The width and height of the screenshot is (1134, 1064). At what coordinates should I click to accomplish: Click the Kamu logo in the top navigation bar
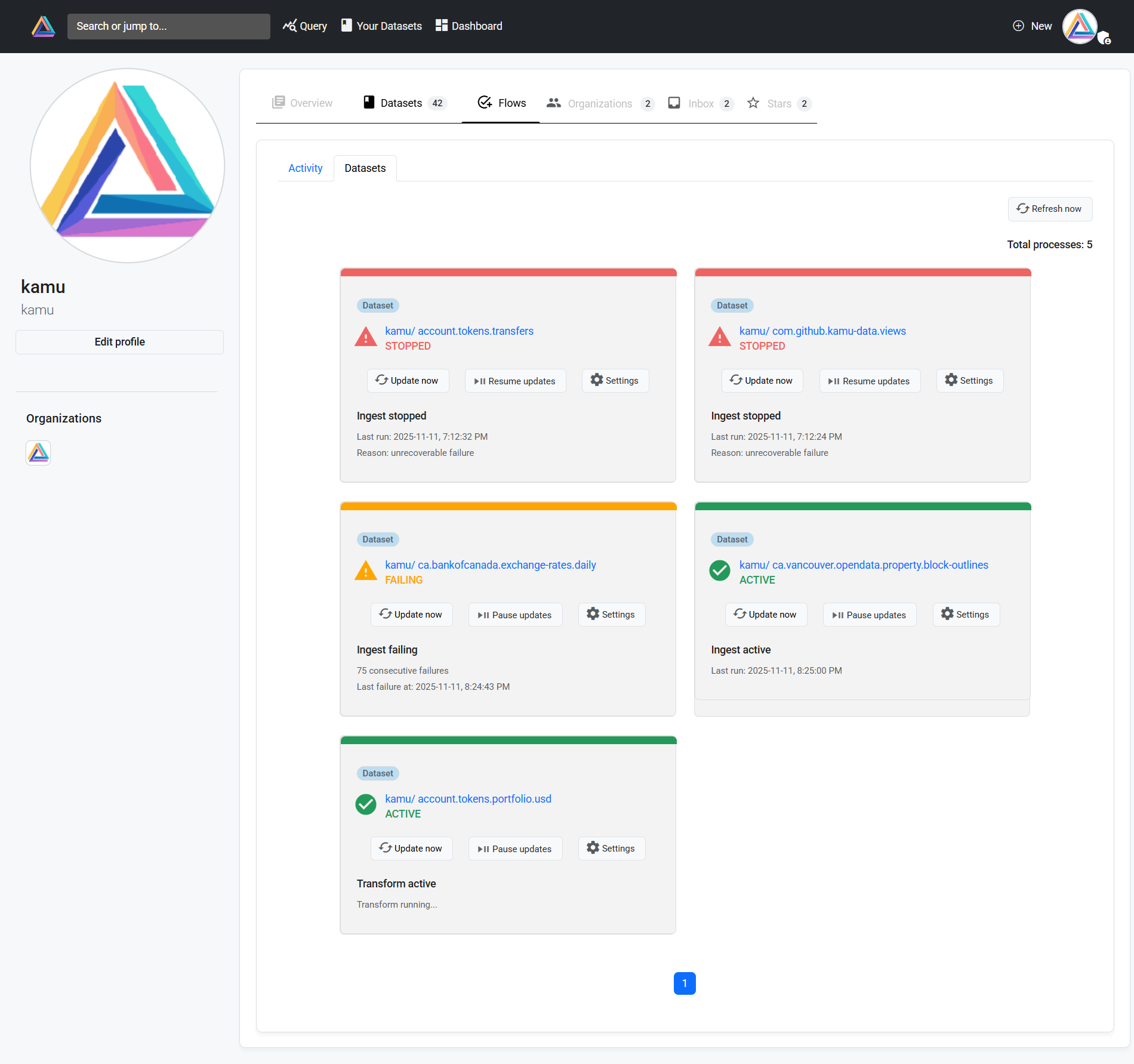pyautogui.click(x=43, y=26)
